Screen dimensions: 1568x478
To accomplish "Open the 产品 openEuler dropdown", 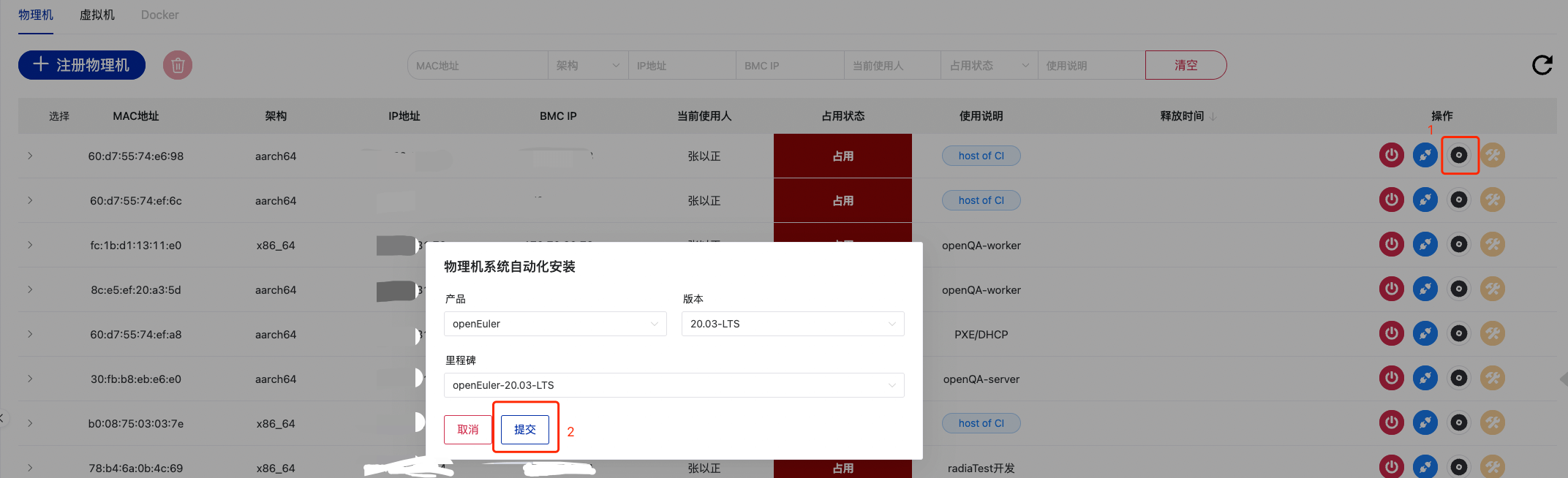I will click(x=554, y=324).
